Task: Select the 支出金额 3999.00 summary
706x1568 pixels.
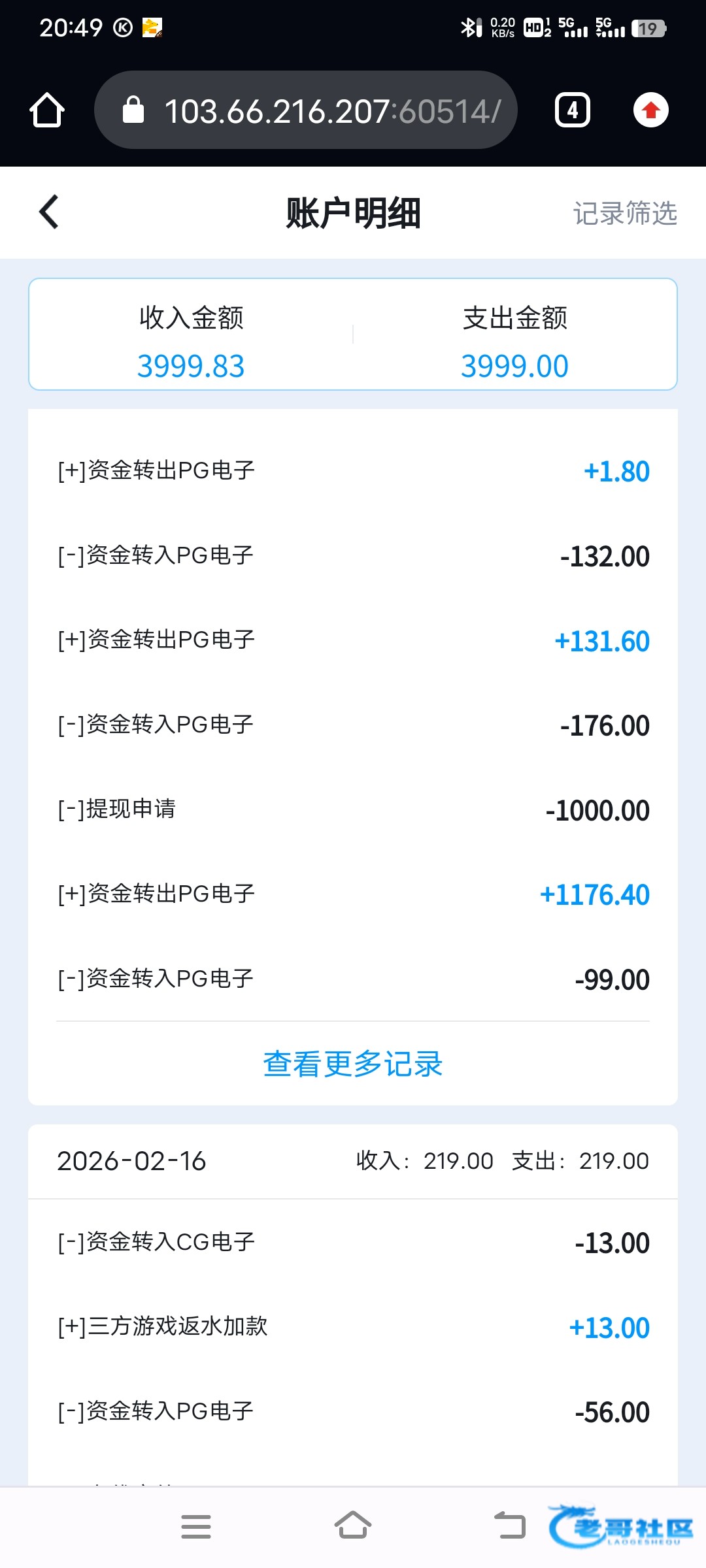Action: point(514,342)
